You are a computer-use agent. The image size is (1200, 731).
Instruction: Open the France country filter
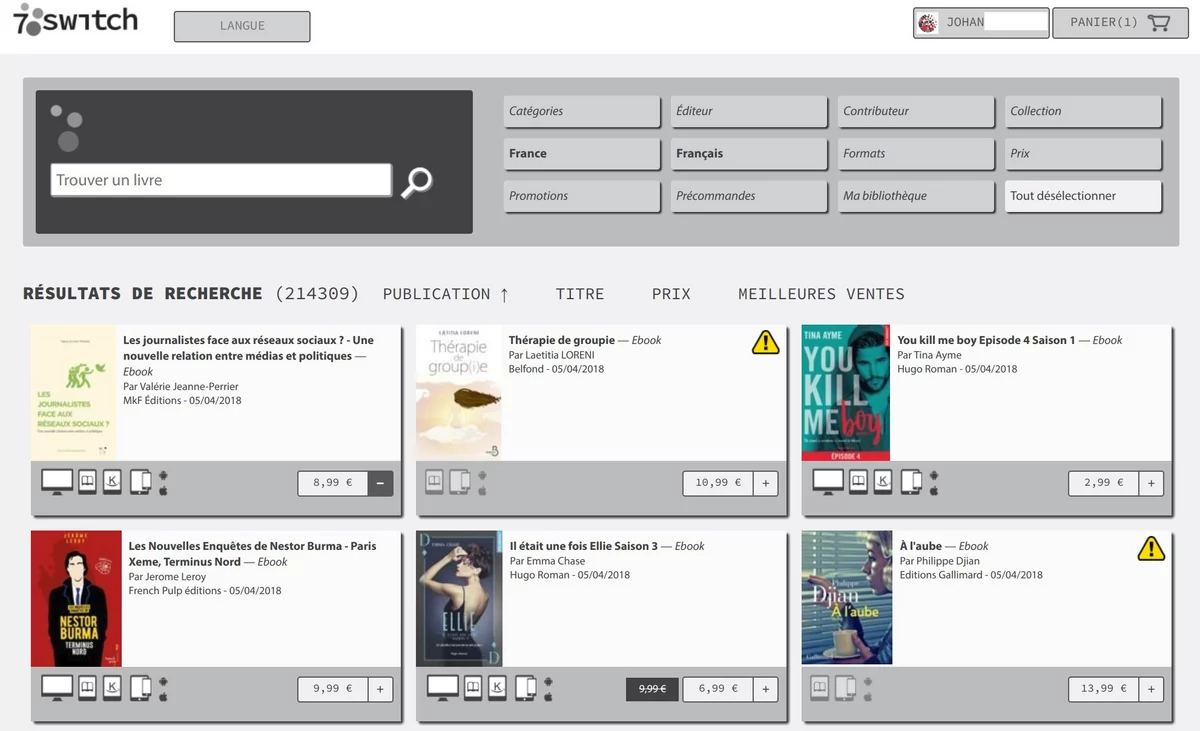[582, 154]
